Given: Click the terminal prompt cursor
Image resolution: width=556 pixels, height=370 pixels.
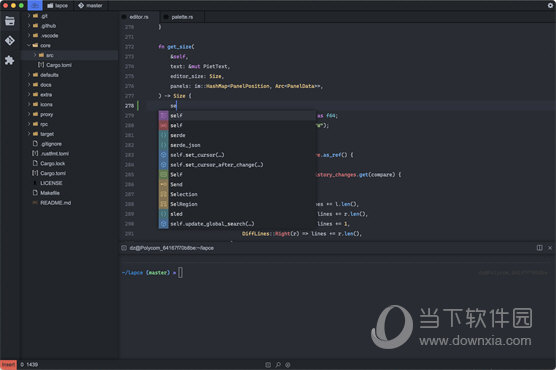Looking at the screenshot, I should [x=180, y=272].
